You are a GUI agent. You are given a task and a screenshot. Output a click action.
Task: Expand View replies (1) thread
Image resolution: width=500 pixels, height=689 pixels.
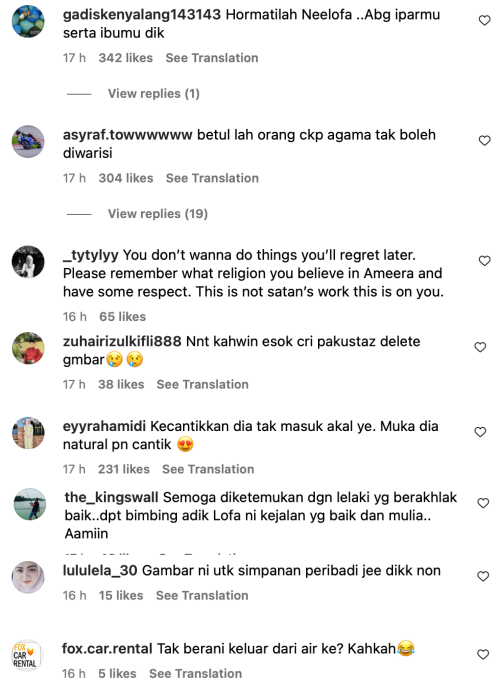pos(154,94)
